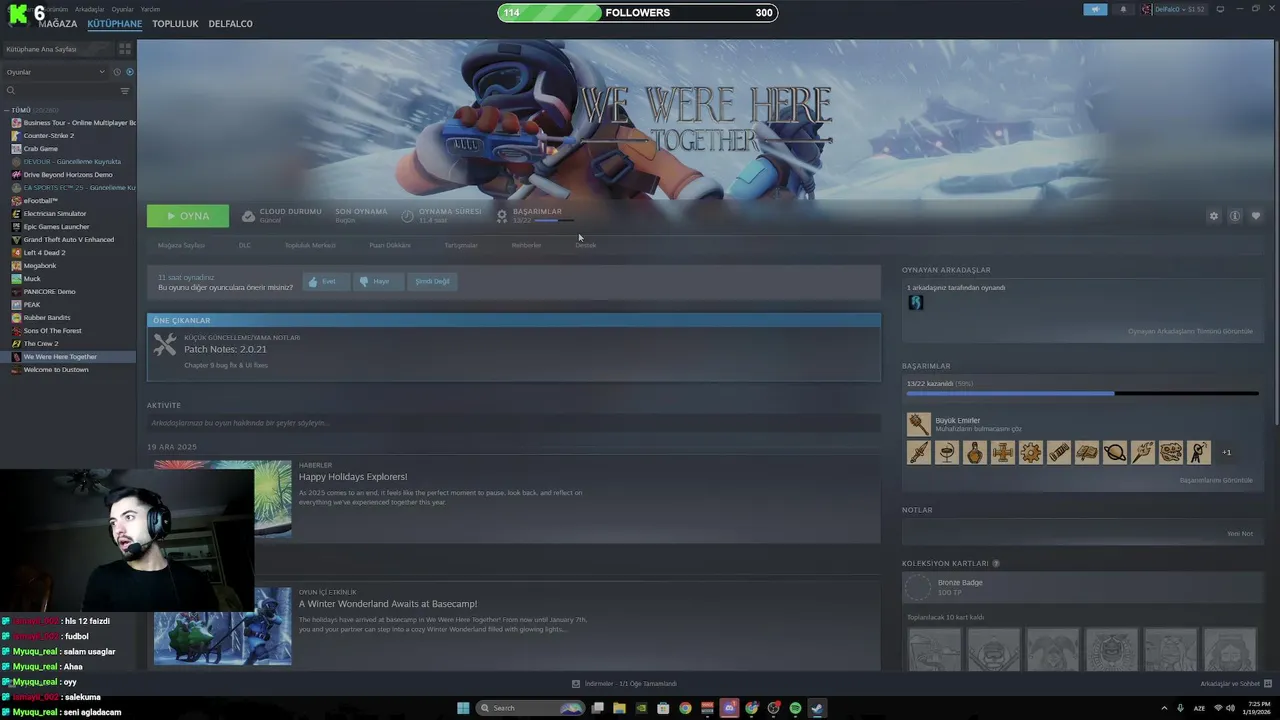Click Yeni Not to add note
Image resolution: width=1280 pixels, height=720 pixels.
(x=1240, y=534)
